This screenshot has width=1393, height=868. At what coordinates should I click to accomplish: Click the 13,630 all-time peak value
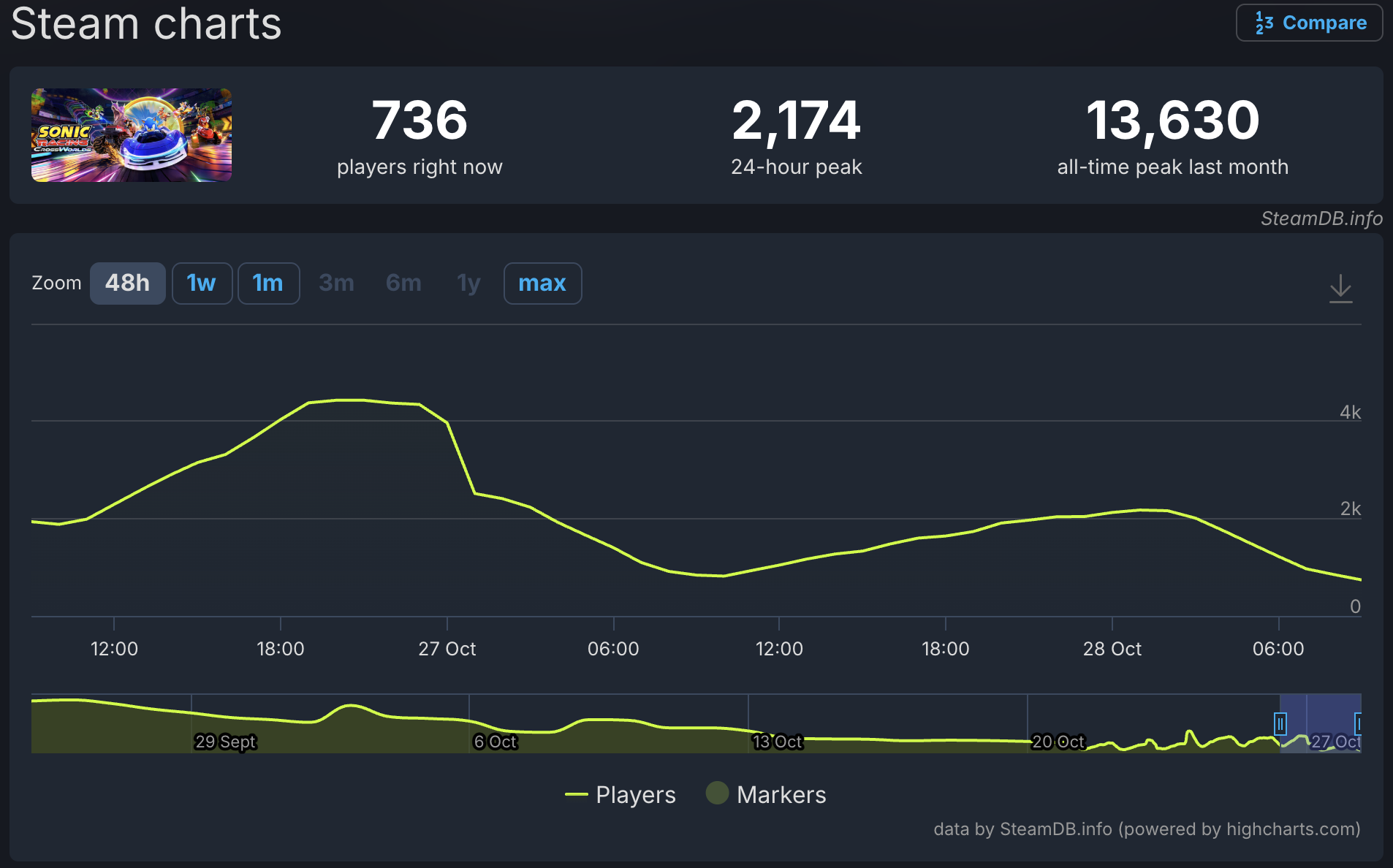tap(1173, 121)
